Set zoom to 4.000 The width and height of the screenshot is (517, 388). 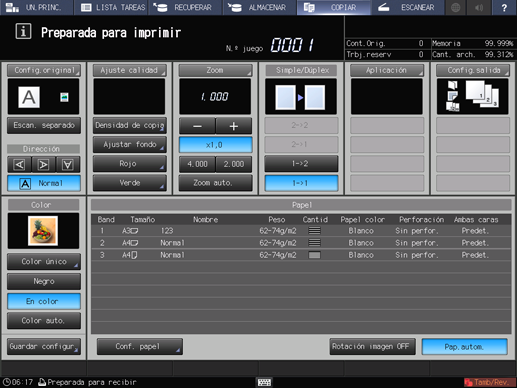point(197,164)
